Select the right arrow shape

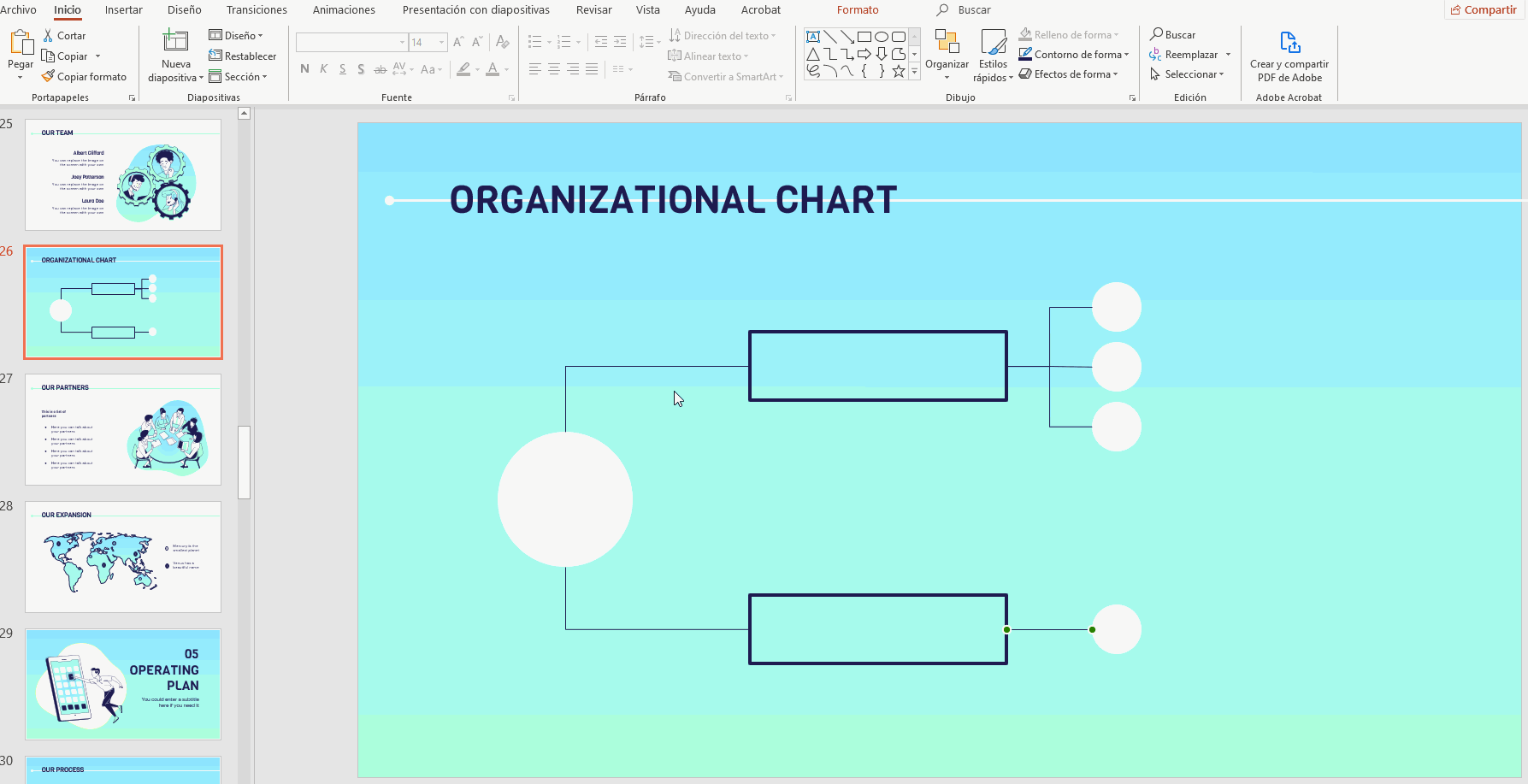pos(864,54)
